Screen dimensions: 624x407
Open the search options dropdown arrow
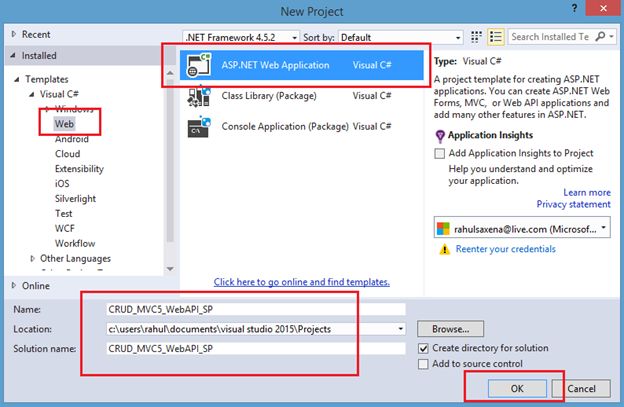611,37
